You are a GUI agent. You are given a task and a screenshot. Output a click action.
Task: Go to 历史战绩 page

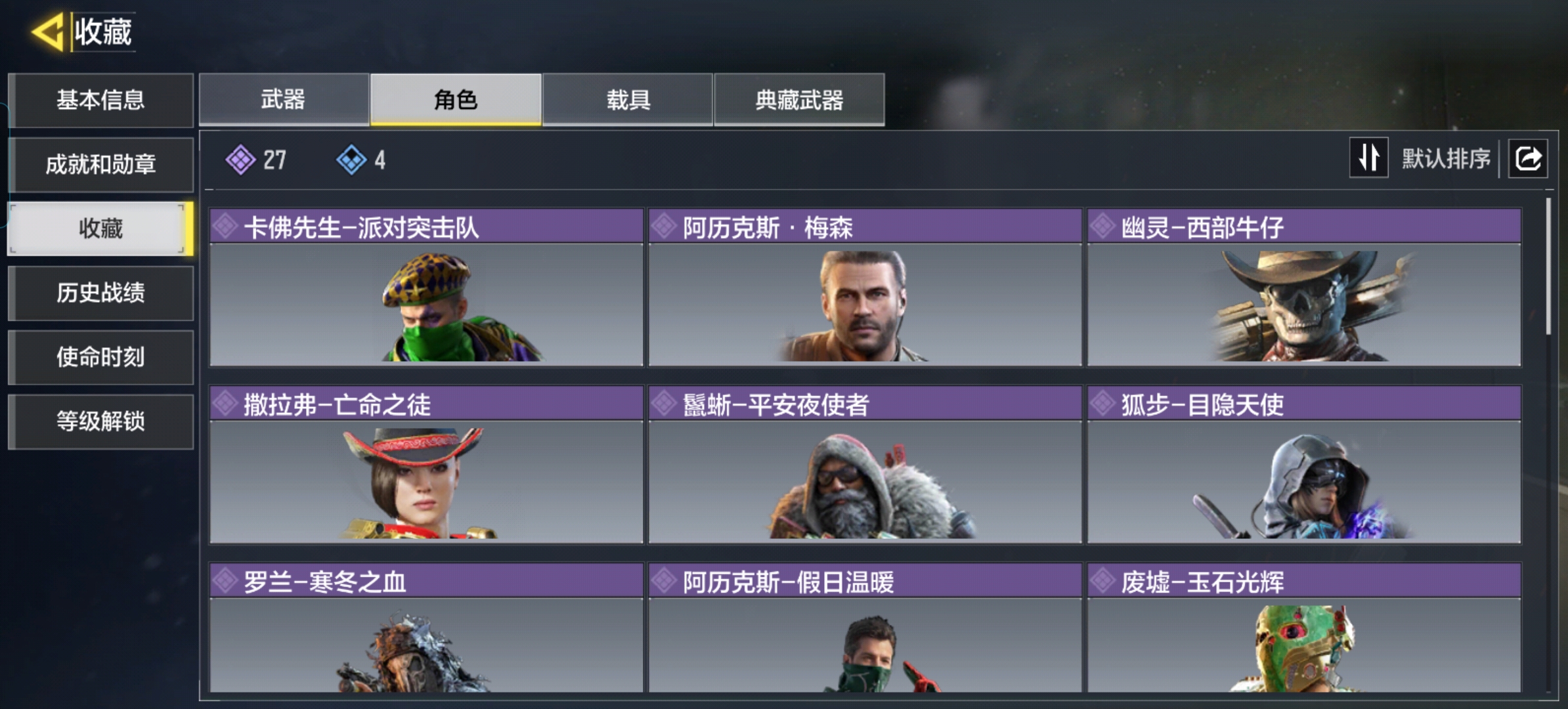point(100,293)
